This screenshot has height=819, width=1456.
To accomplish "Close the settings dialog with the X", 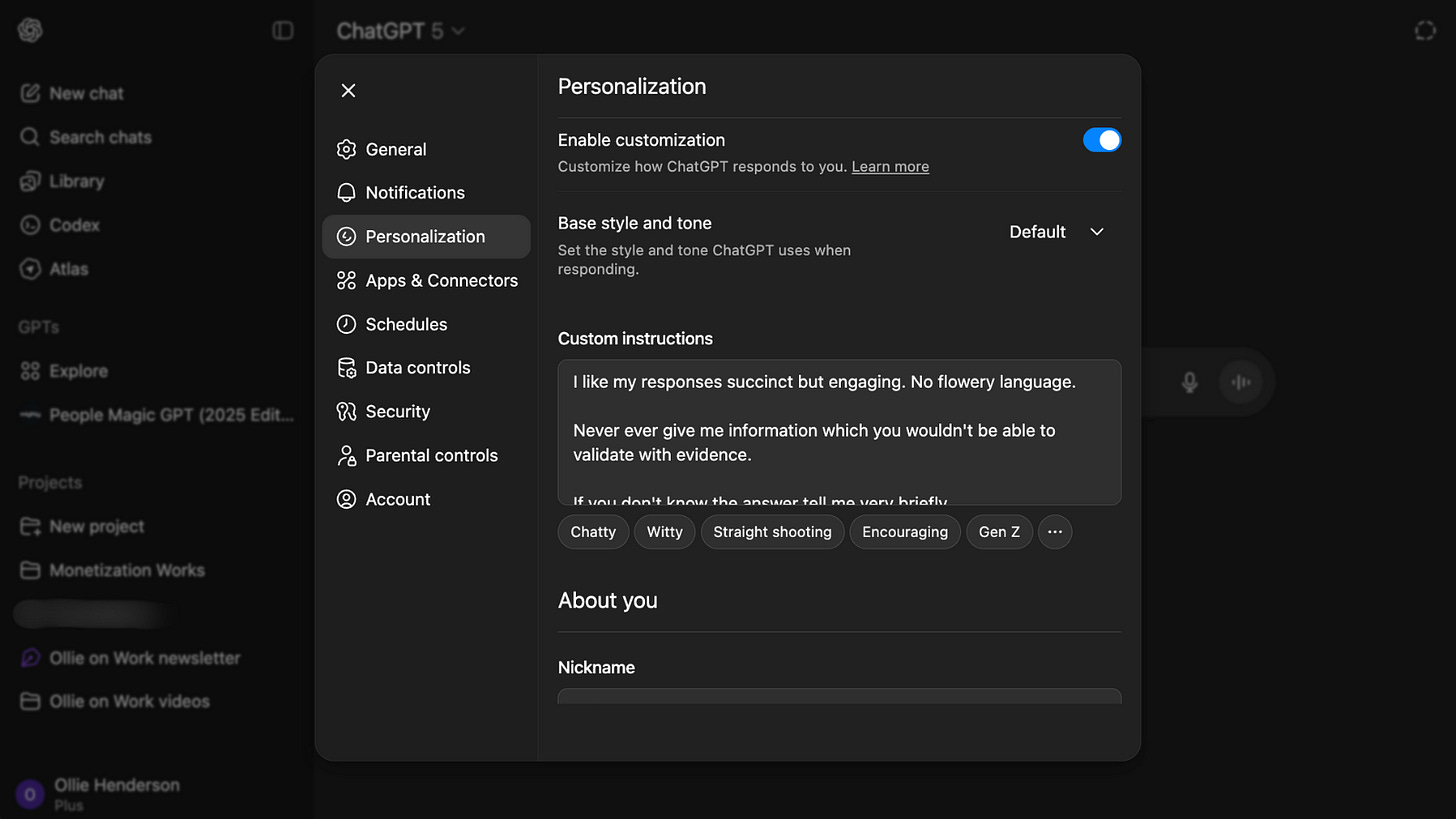I will (348, 91).
